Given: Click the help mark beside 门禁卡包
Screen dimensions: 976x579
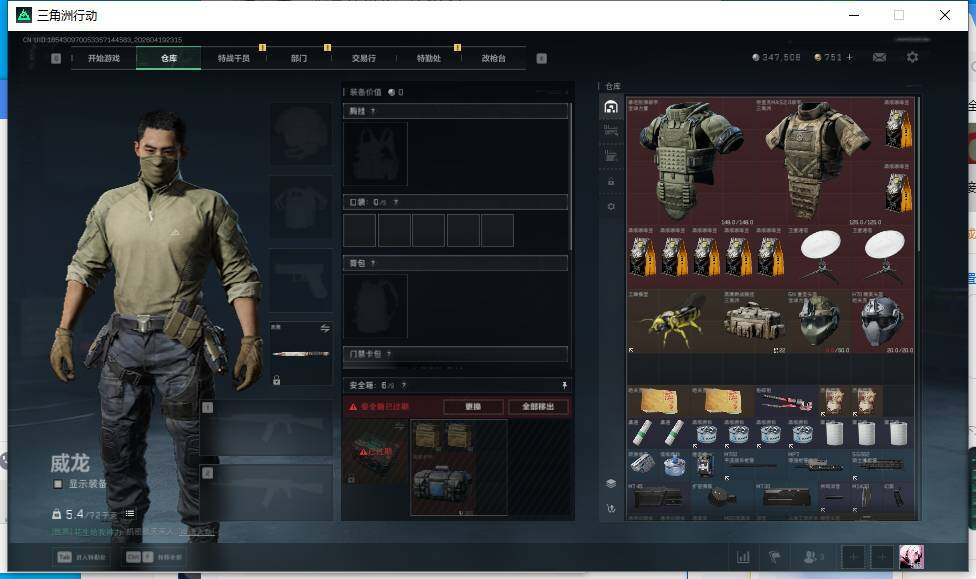Looking at the screenshot, I should coord(389,354).
